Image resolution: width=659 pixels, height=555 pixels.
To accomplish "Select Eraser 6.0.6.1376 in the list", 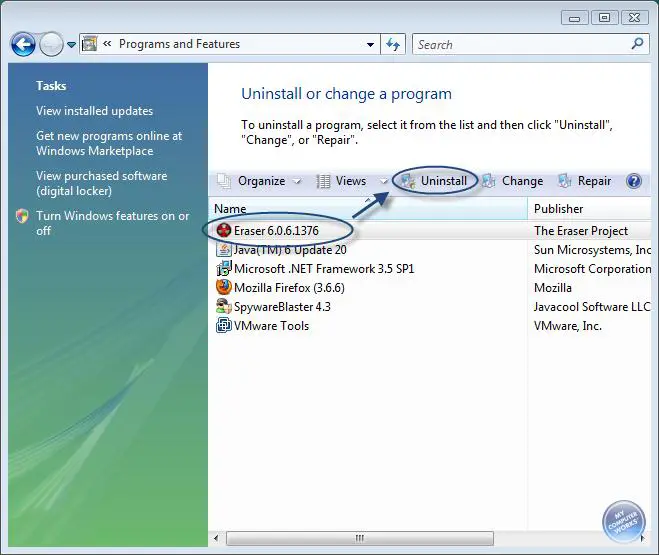I will (x=276, y=231).
